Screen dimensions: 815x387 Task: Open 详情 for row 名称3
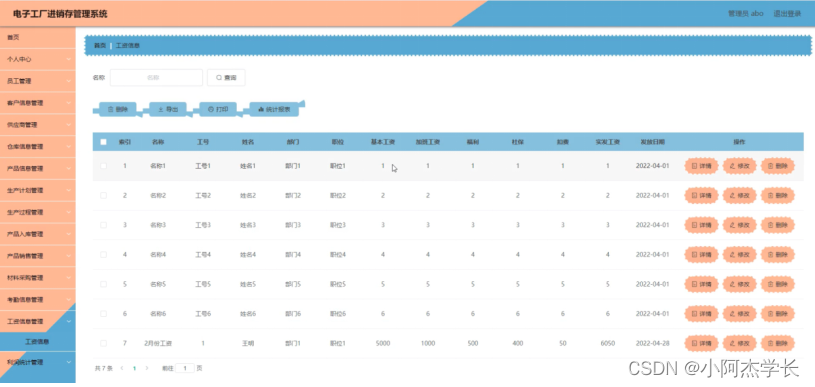click(702, 225)
